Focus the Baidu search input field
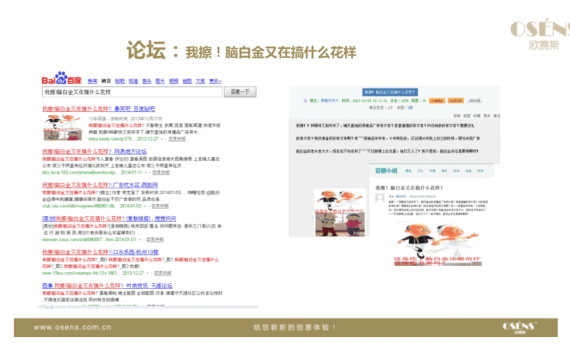570x360 pixels. click(x=132, y=92)
